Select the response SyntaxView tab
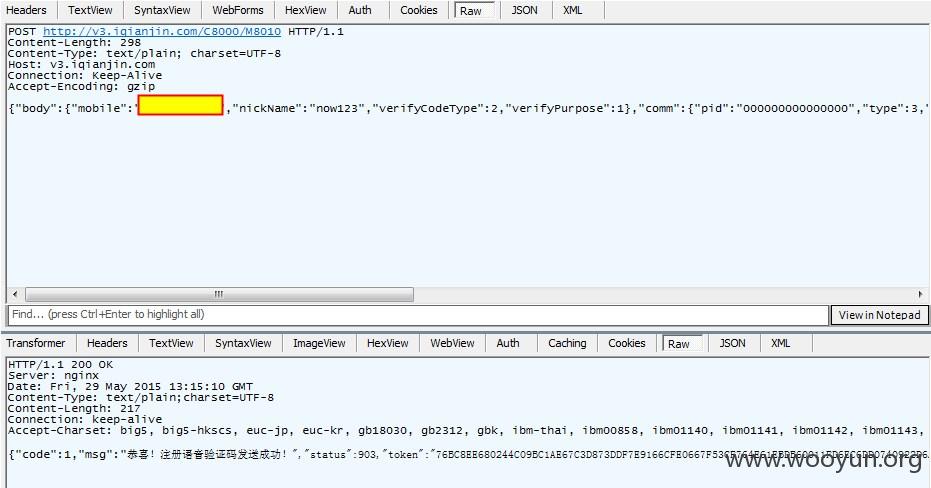The height and width of the screenshot is (488, 931). pos(243,343)
